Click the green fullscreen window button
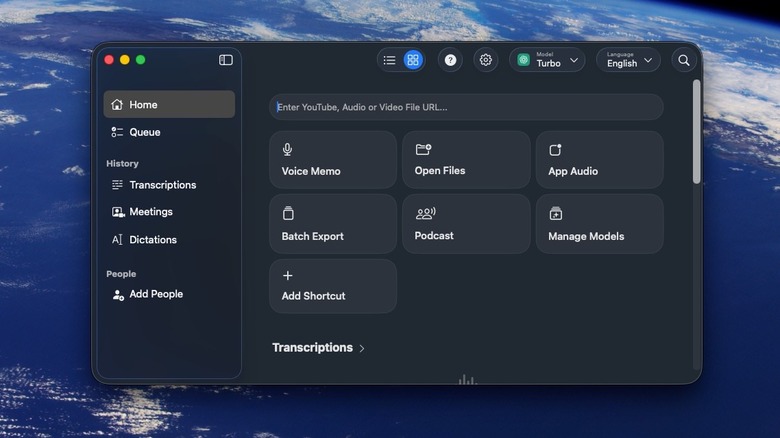 (141, 60)
